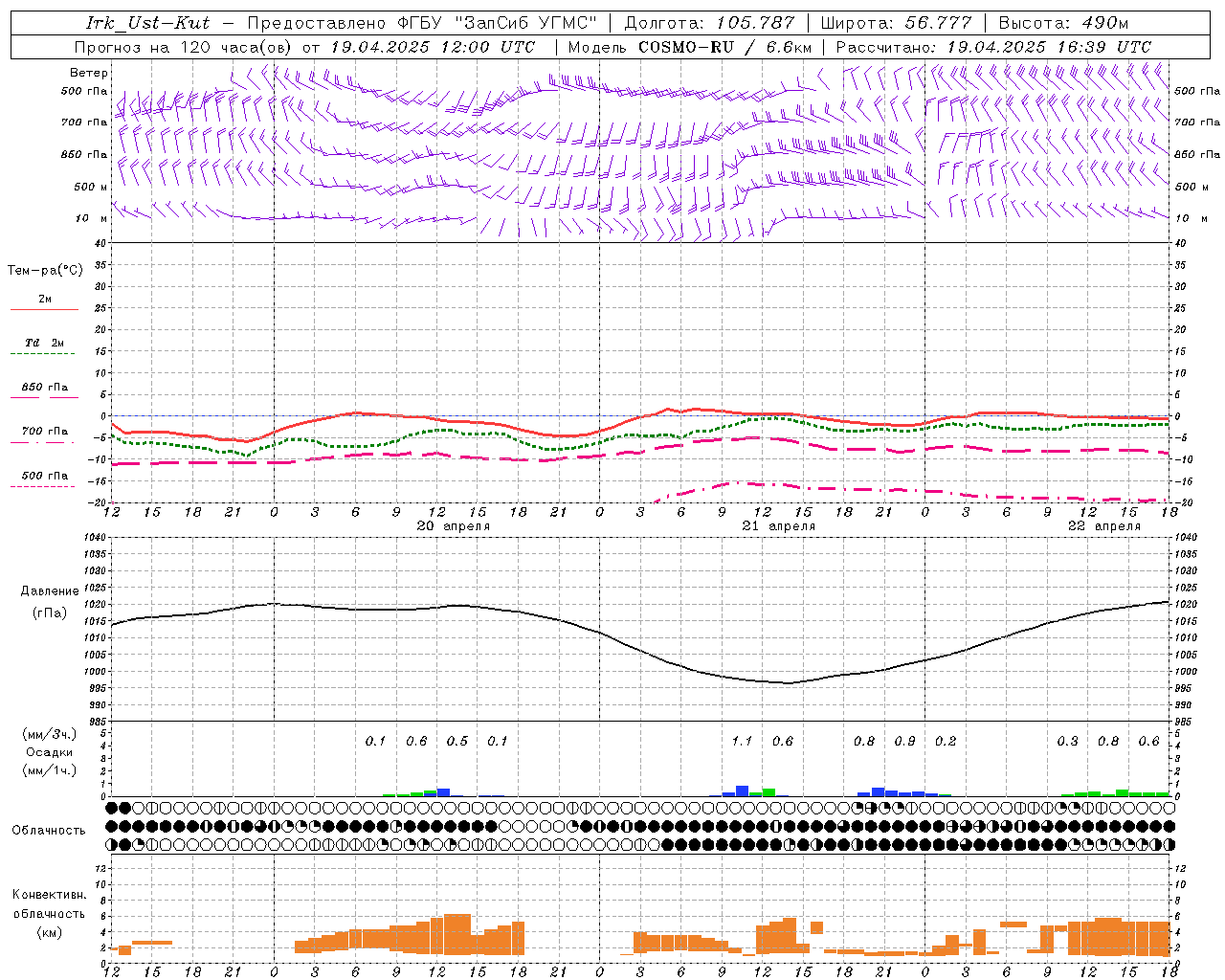1225x980 pixels.
Task: Click the (мм/3ч.) precipitation unit label
Action: point(50,734)
